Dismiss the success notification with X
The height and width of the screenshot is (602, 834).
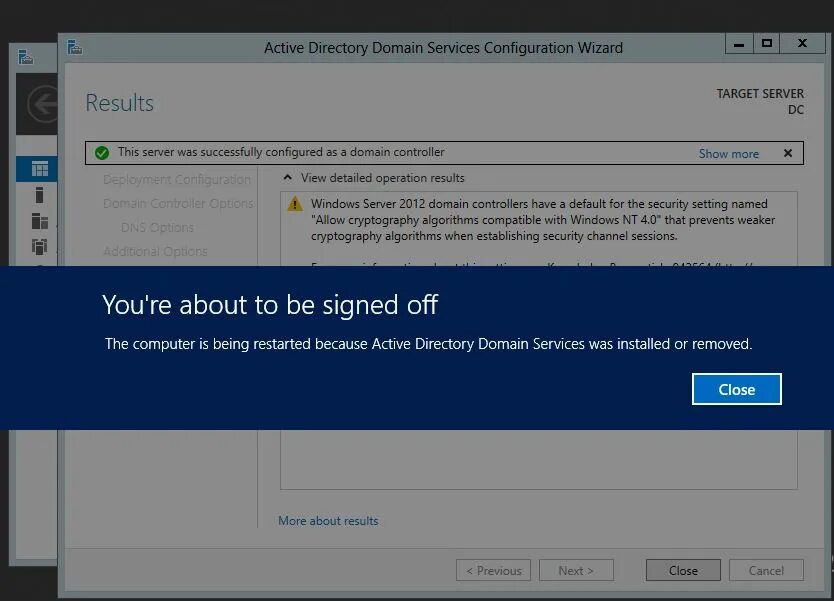[788, 153]
